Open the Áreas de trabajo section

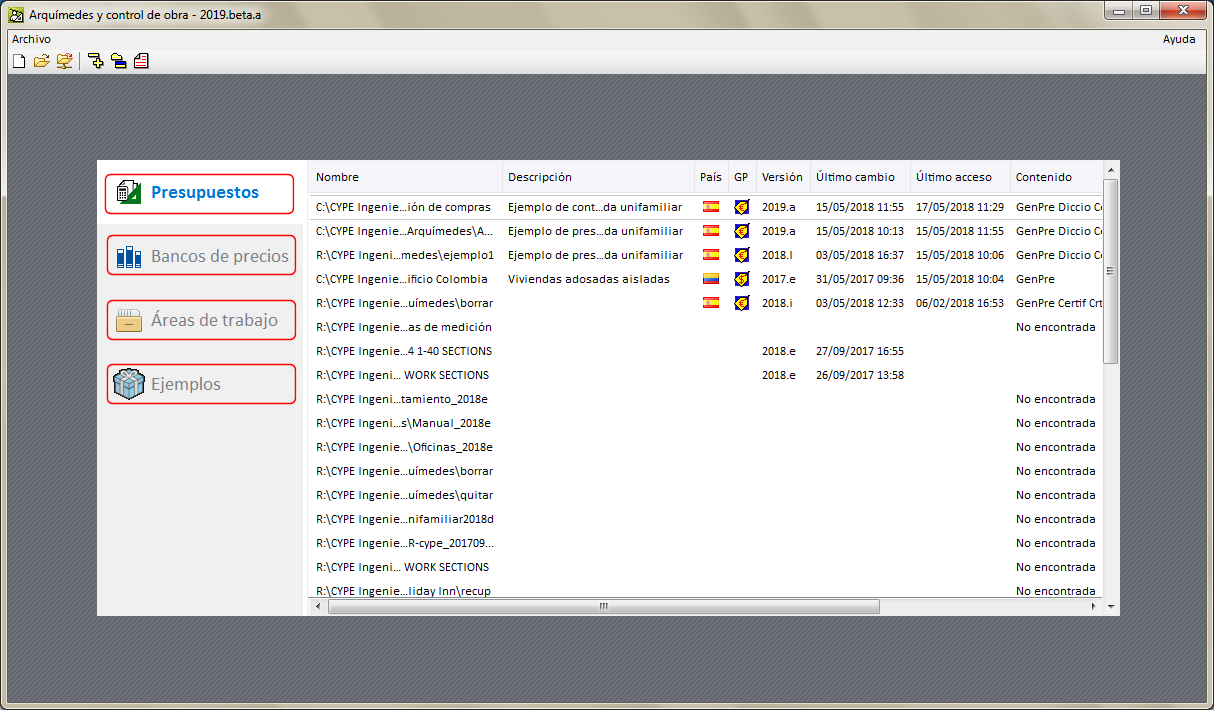(x=202, y=321)
